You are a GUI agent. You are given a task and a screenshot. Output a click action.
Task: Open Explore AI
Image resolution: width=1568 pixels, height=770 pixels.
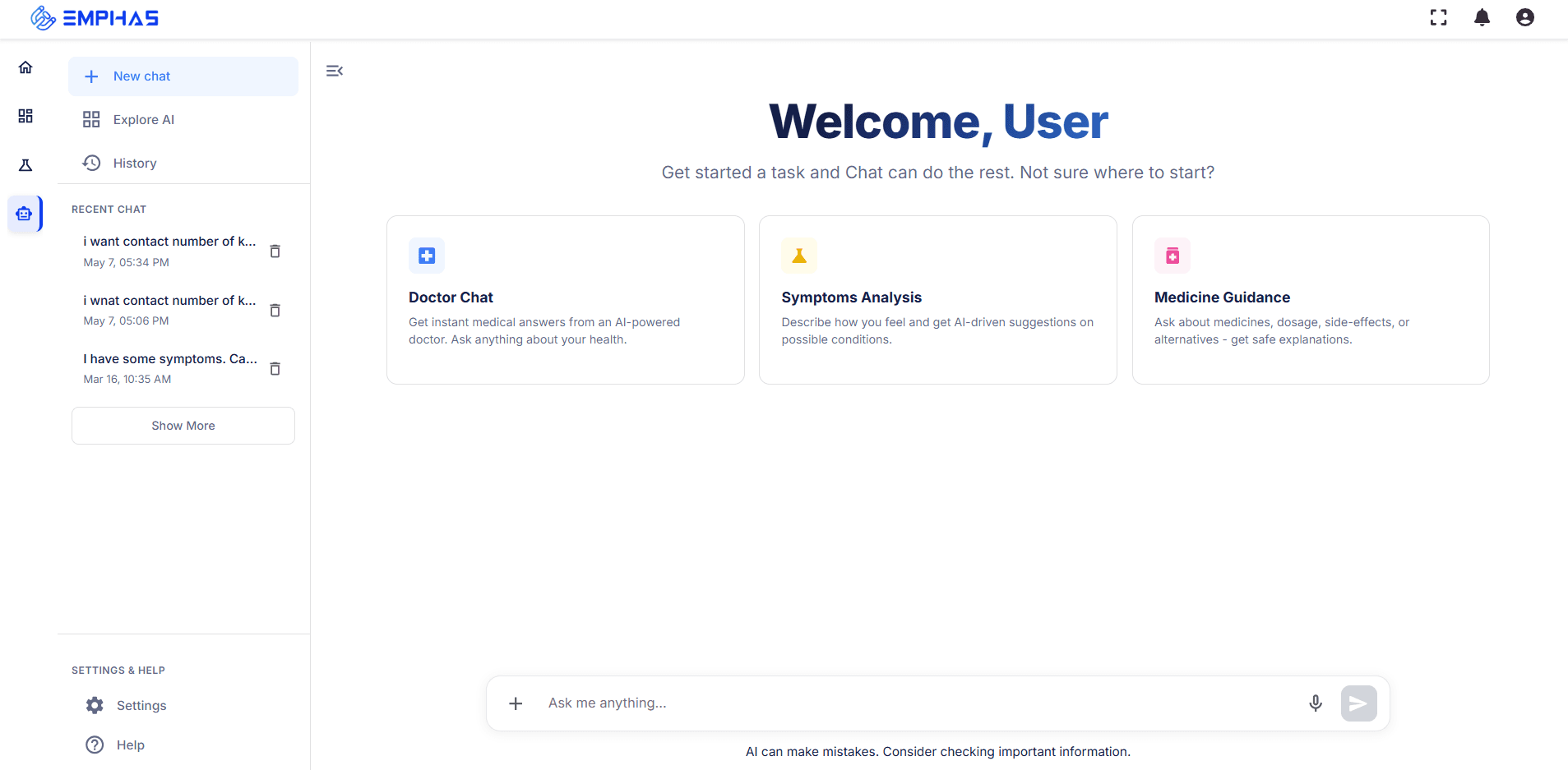(183, 120)
